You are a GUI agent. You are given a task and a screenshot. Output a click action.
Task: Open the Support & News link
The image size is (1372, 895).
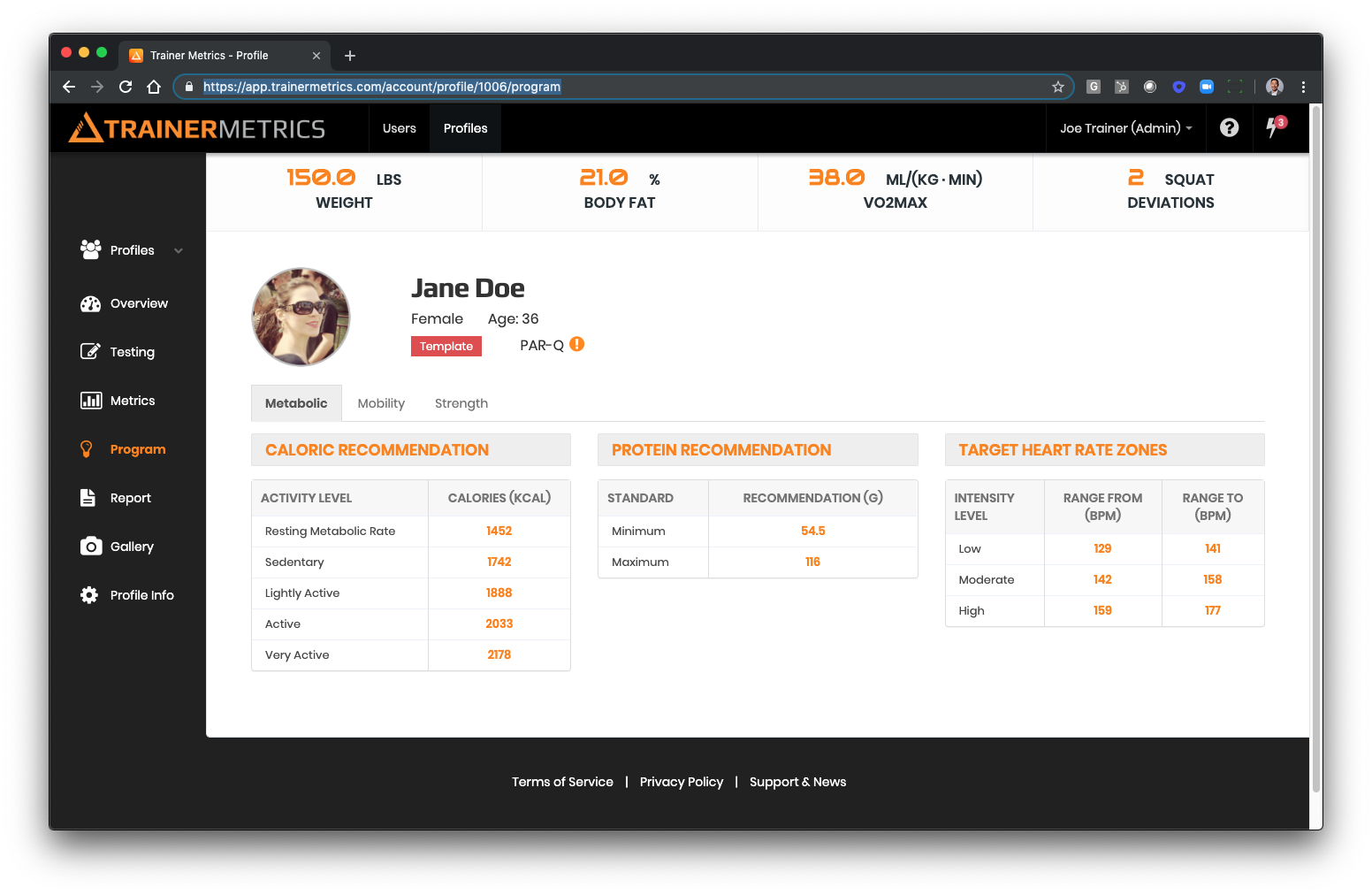coord(797,782)
